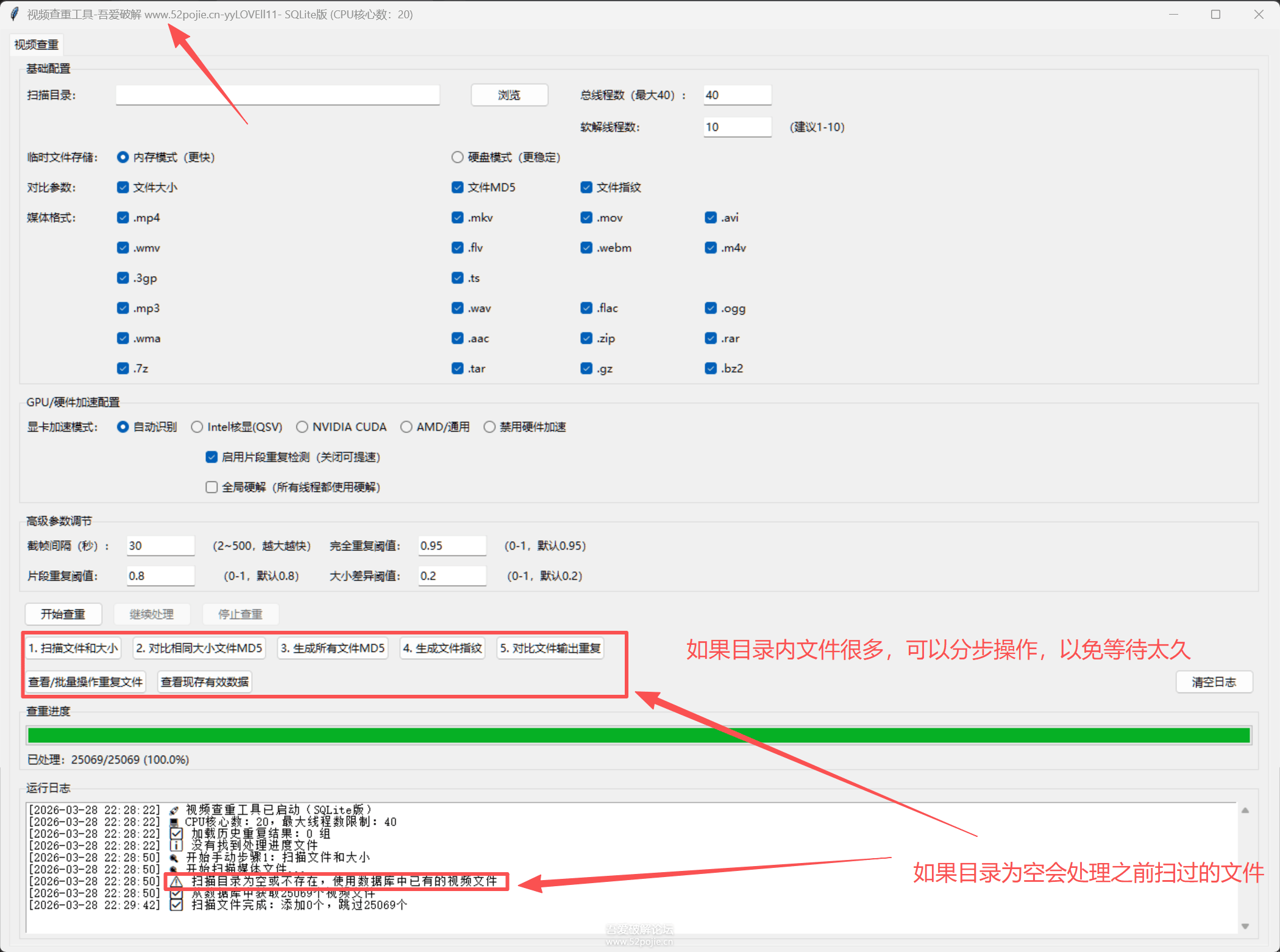Click the log scrollbar up arrow
Viewport: 1280px width, 952px height.
[1245, 811]
